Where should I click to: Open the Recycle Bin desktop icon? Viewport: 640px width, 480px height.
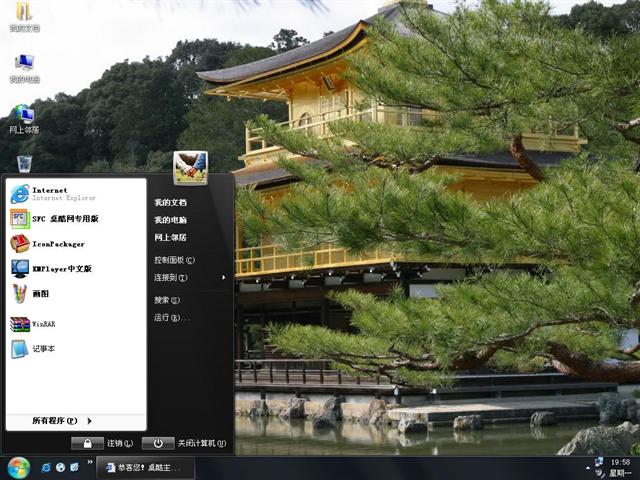click(24, 164)
